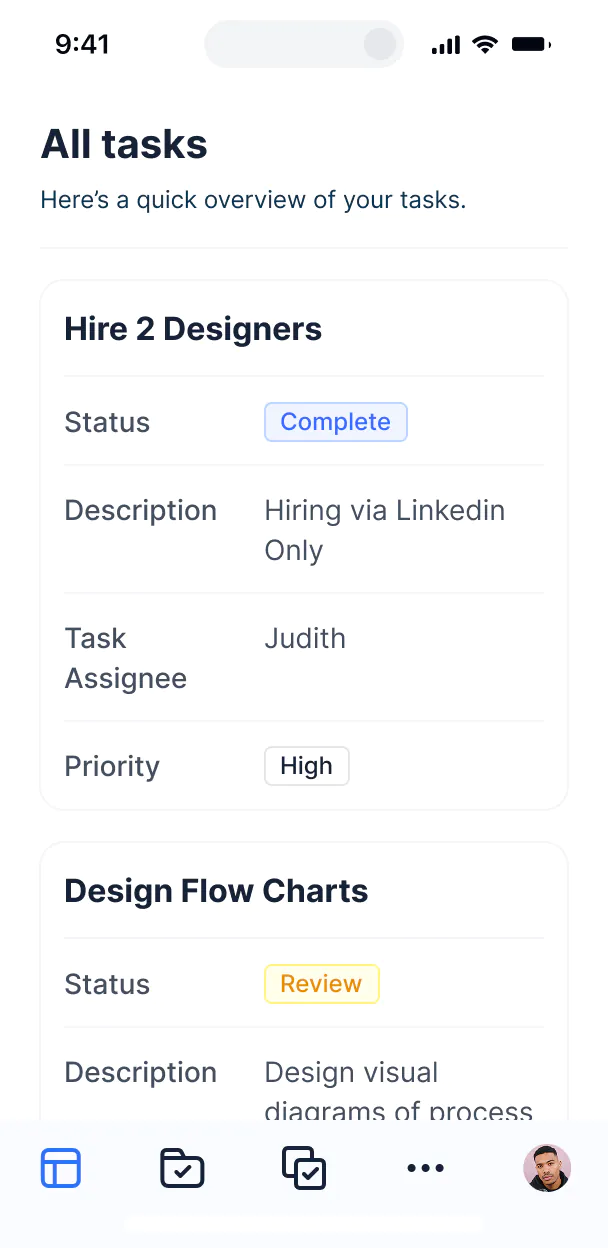Click the Review status badge
The height and width of the screenshot is (1248, 608).
click(x=321, y=983)
